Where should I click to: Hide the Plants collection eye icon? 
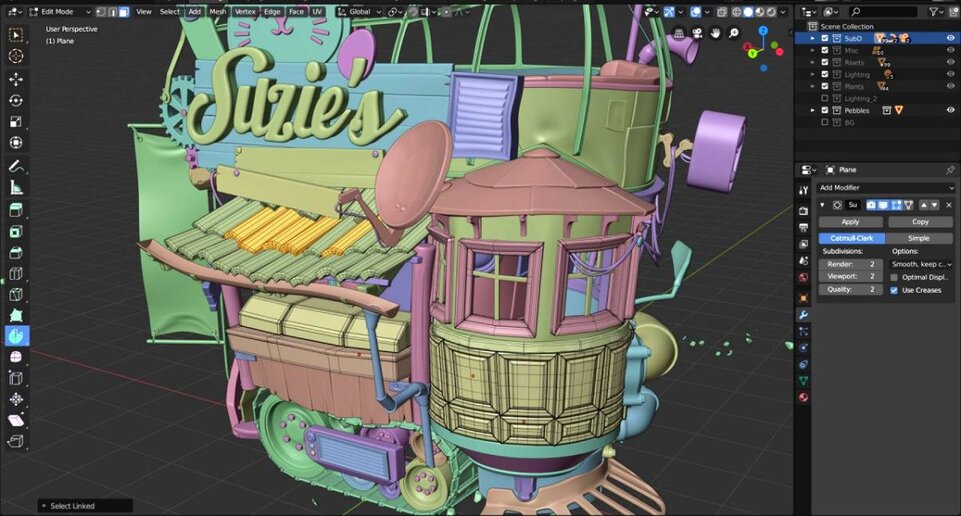pyautogui.click(x=951, y=86)
